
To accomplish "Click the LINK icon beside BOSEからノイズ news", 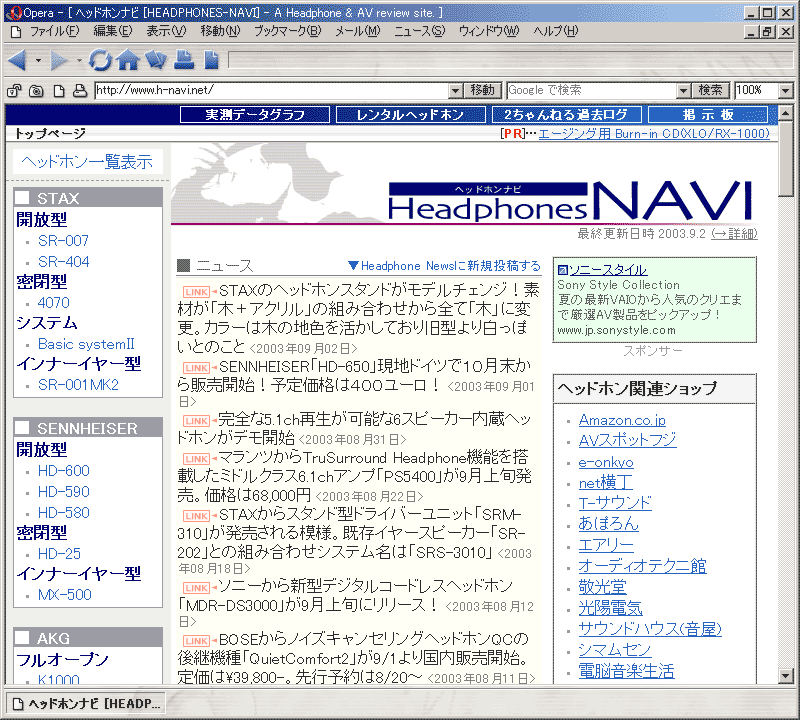I will pos(196,640).
